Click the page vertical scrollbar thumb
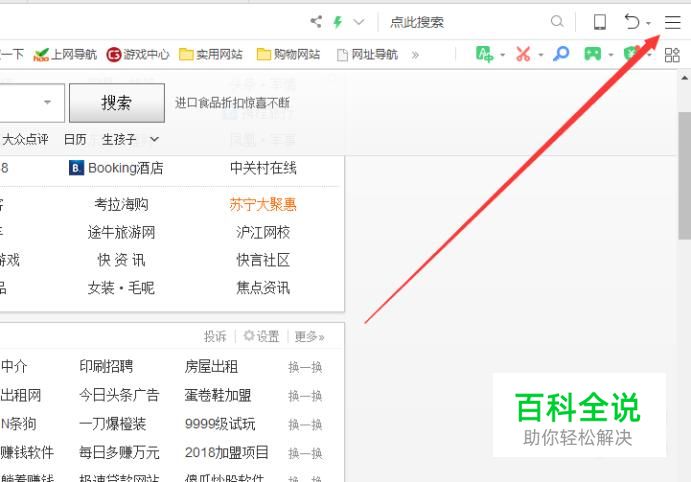691x482 pixels. 684,175
